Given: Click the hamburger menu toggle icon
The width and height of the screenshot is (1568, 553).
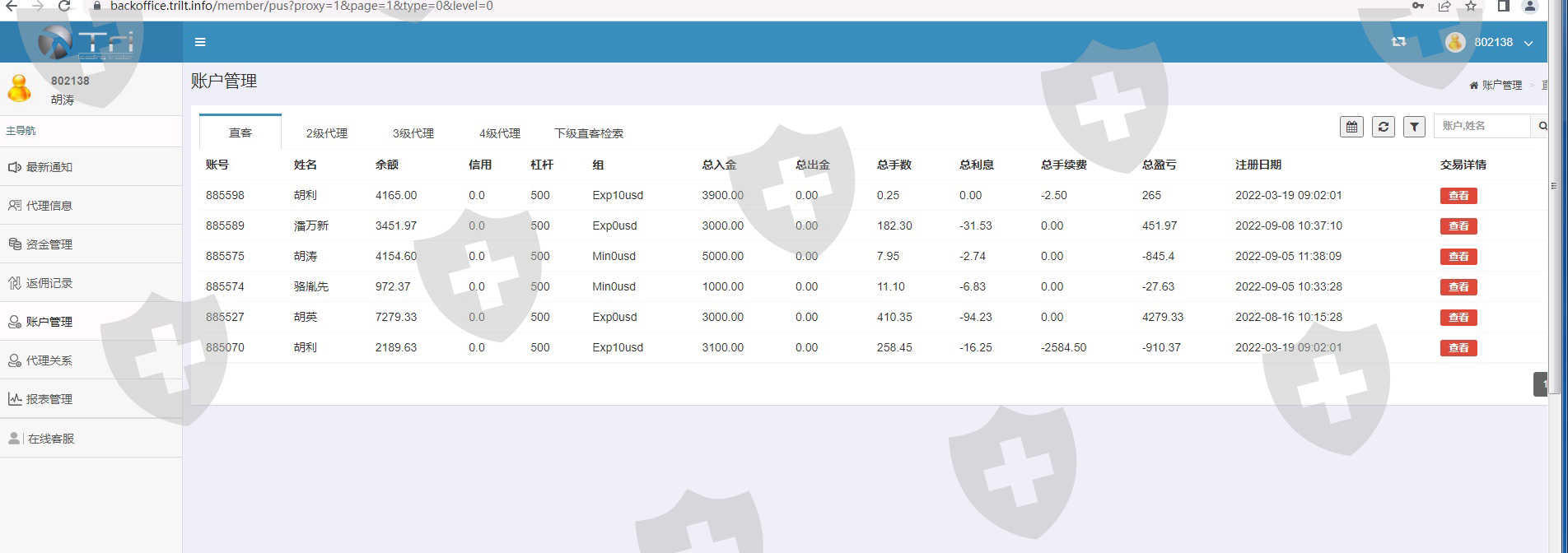Looking at the screenshot, I should 200,42.
